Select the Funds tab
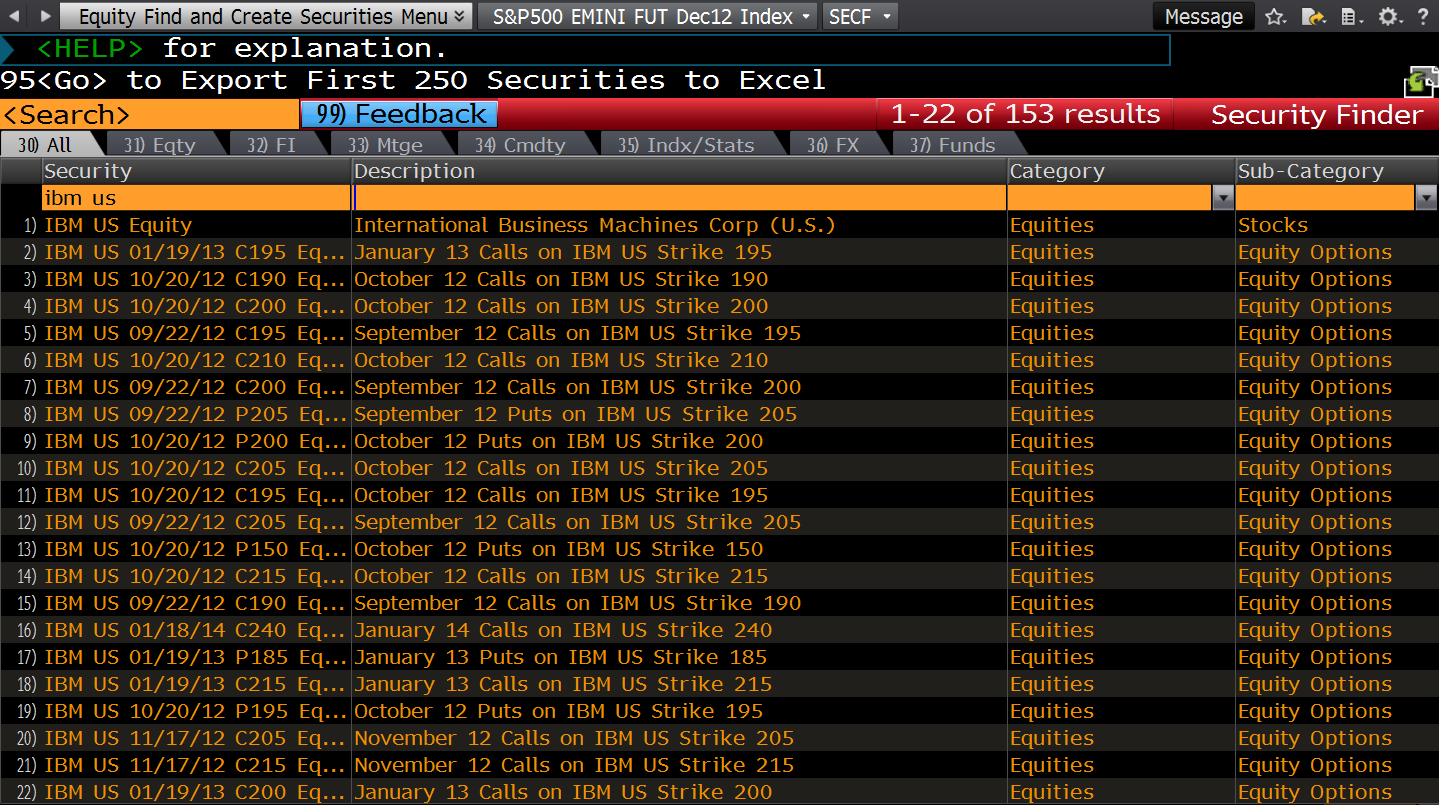The height and width of the screenshot is (805, 1439). [952, 145]
